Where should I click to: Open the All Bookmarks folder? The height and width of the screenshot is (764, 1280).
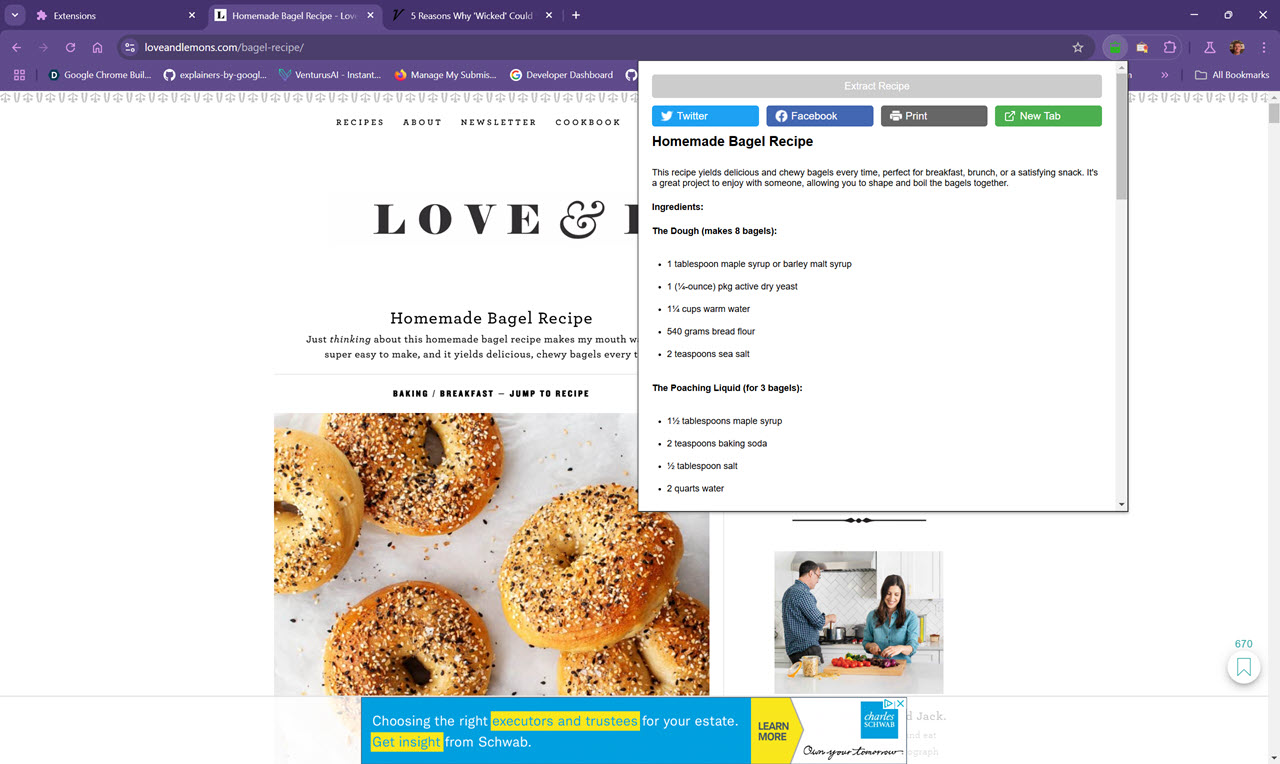[1232, 75]
